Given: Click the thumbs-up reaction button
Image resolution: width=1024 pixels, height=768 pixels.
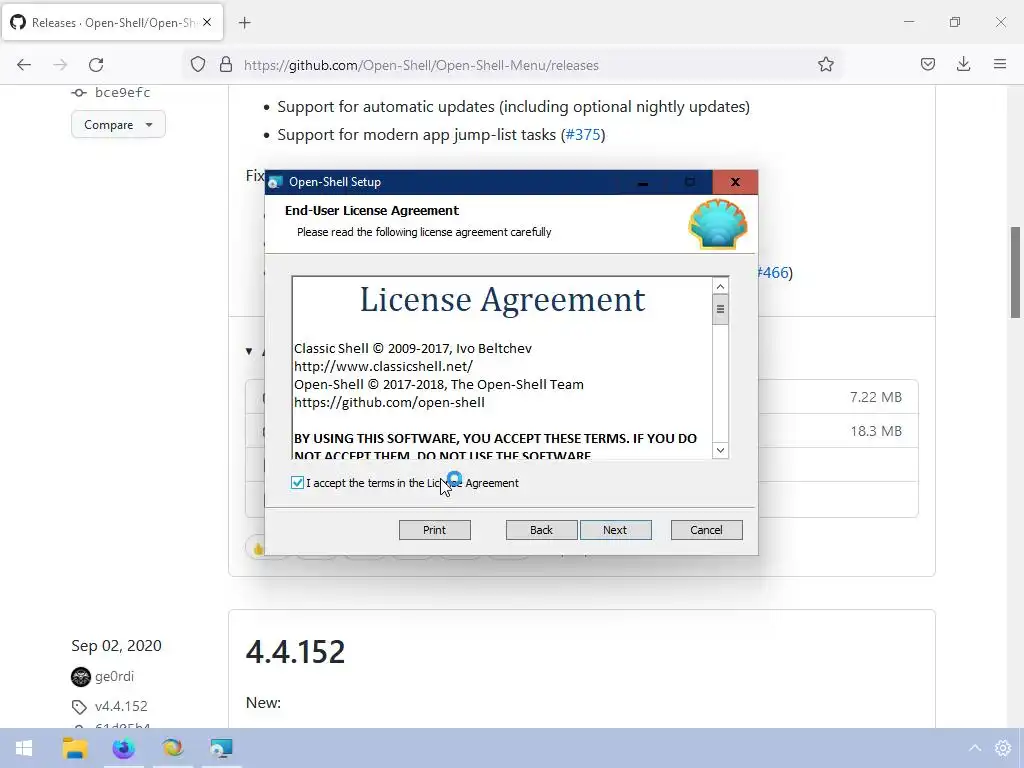Looking at the screenshot, I should [259, 549].
